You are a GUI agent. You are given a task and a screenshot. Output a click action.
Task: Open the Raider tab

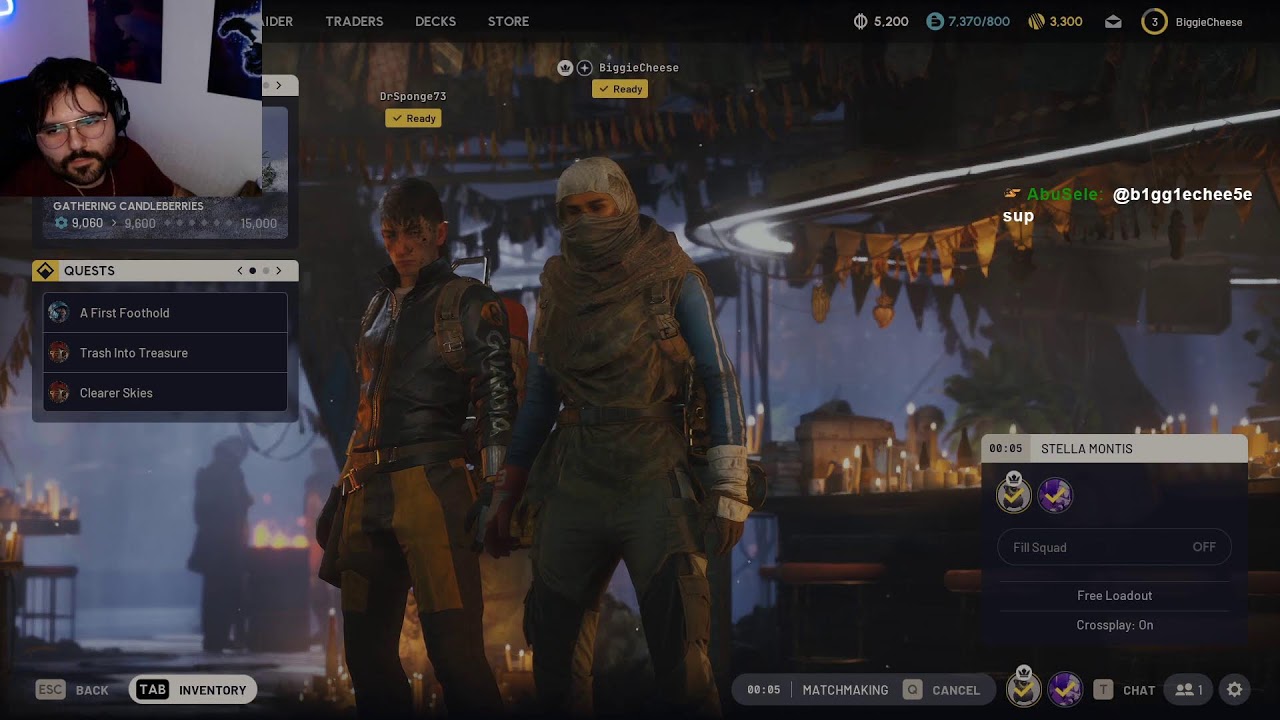(278, 21)
